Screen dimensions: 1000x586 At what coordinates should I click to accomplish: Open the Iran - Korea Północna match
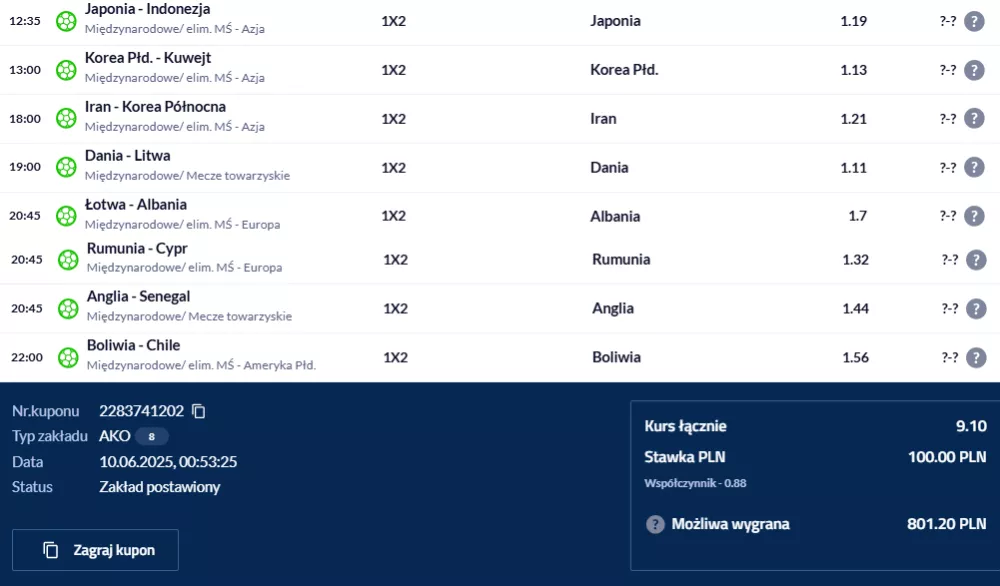click(155, 106)
